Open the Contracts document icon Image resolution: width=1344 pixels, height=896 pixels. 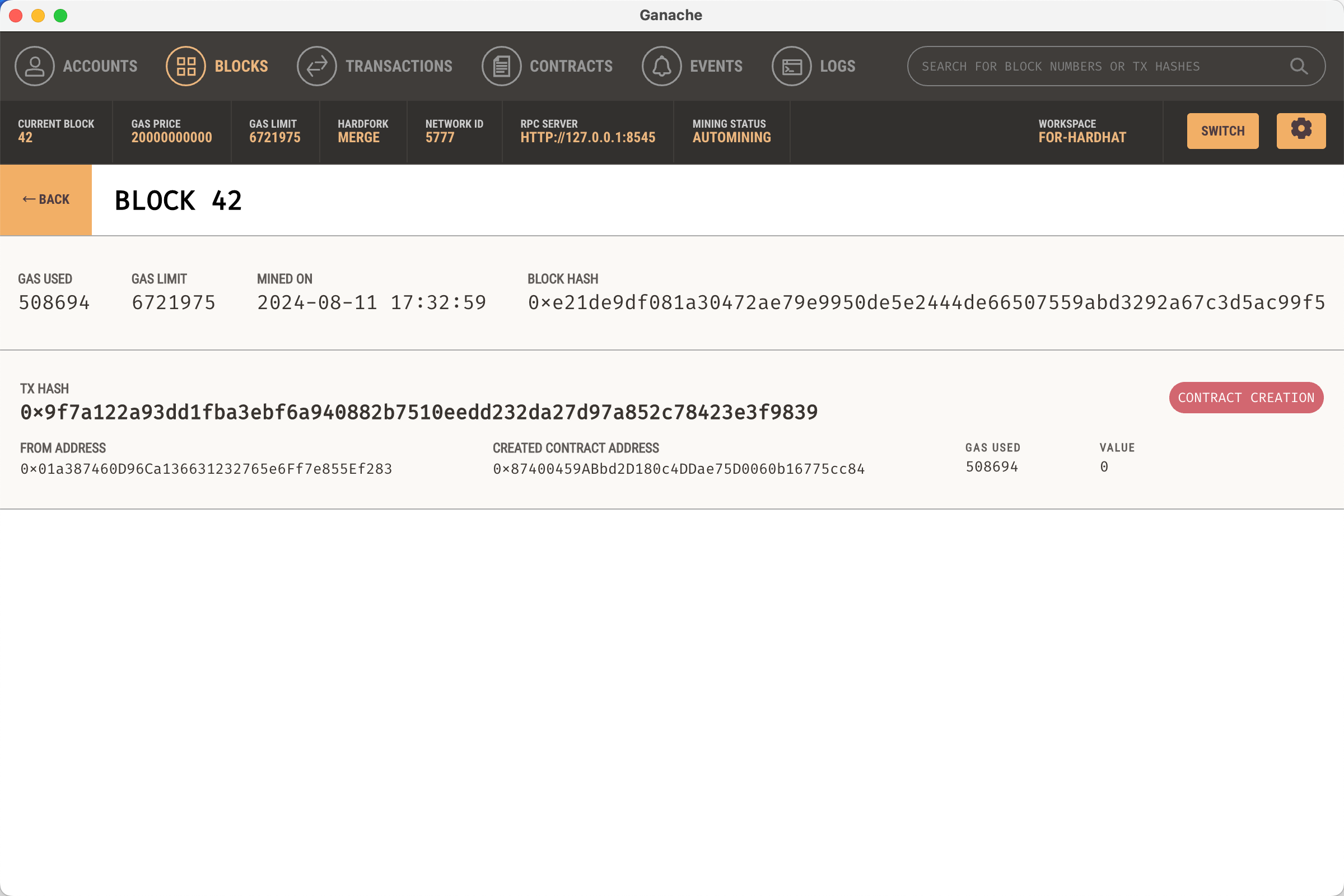[501, 66]
